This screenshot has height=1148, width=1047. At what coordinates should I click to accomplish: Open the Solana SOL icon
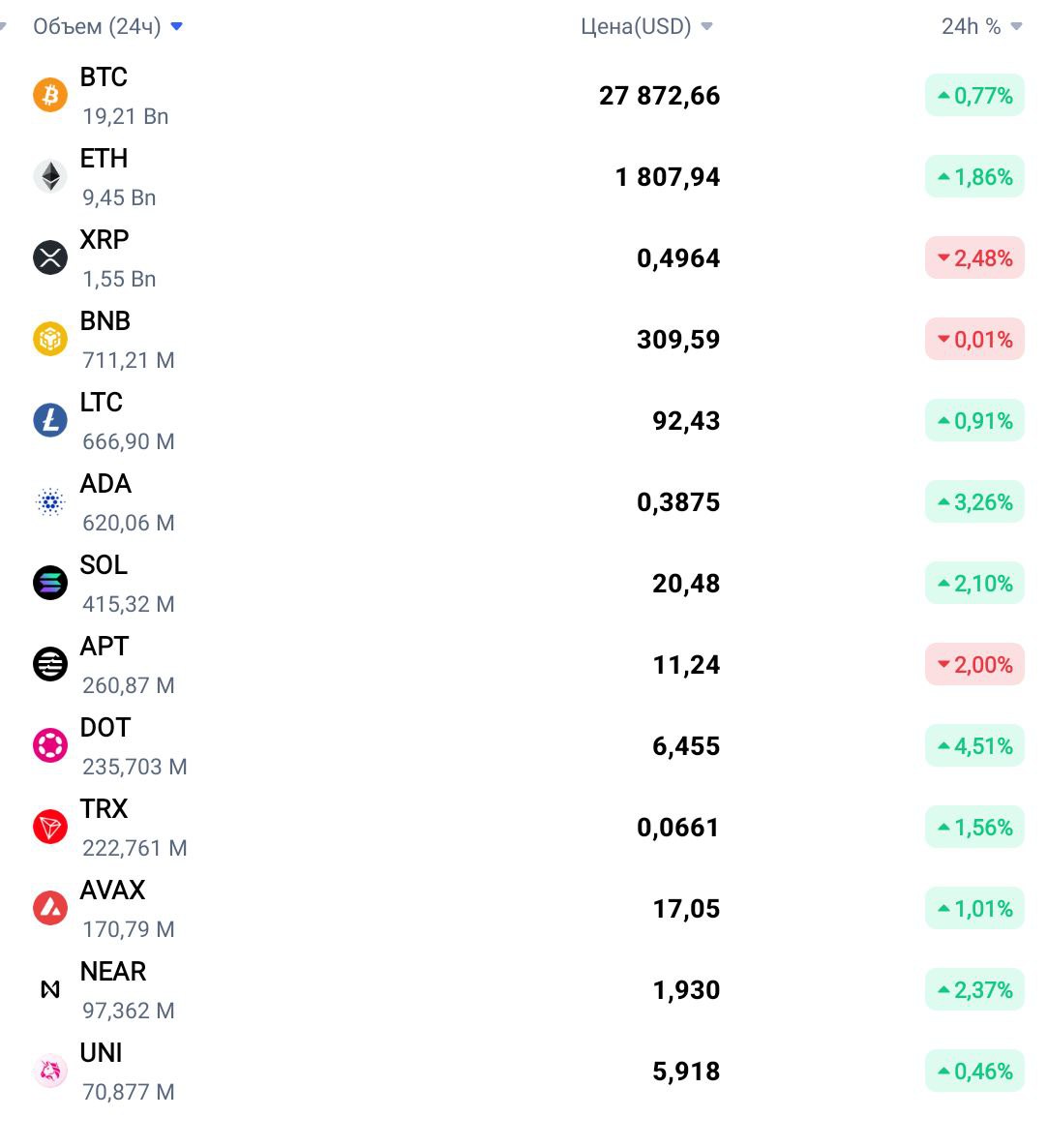(50, 583)
